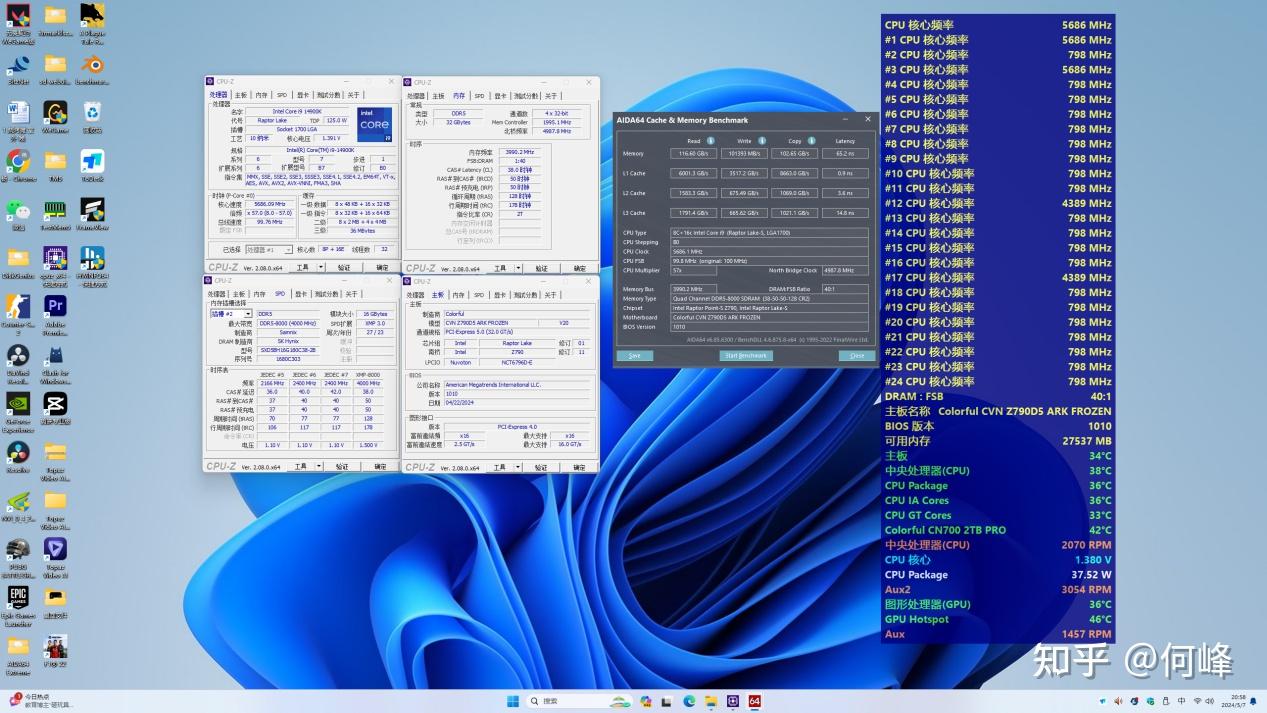Open the Blender desktop shortcut
This screenshot has height=713, width=1267.
click(92, 65)
